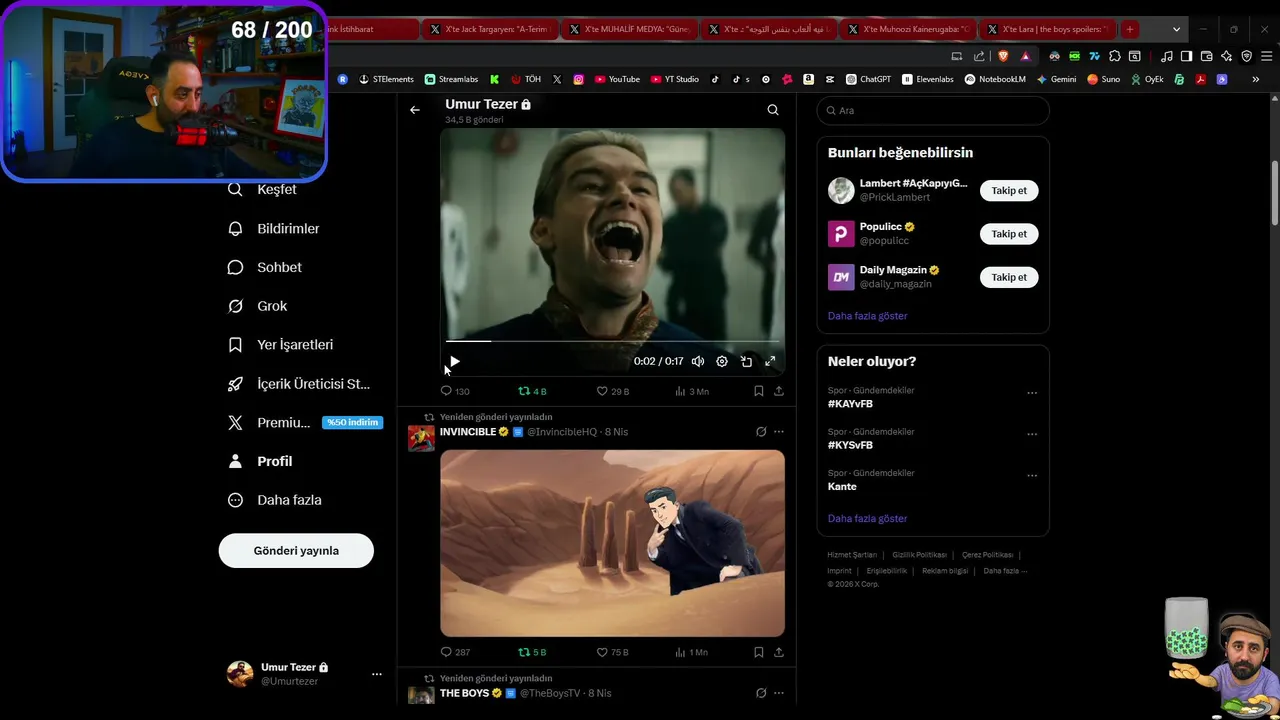Screen dimensions: 1280x720
Task: Toggle repost on INVINCIBLE post showing 5 B
Action: coord(532,652)
